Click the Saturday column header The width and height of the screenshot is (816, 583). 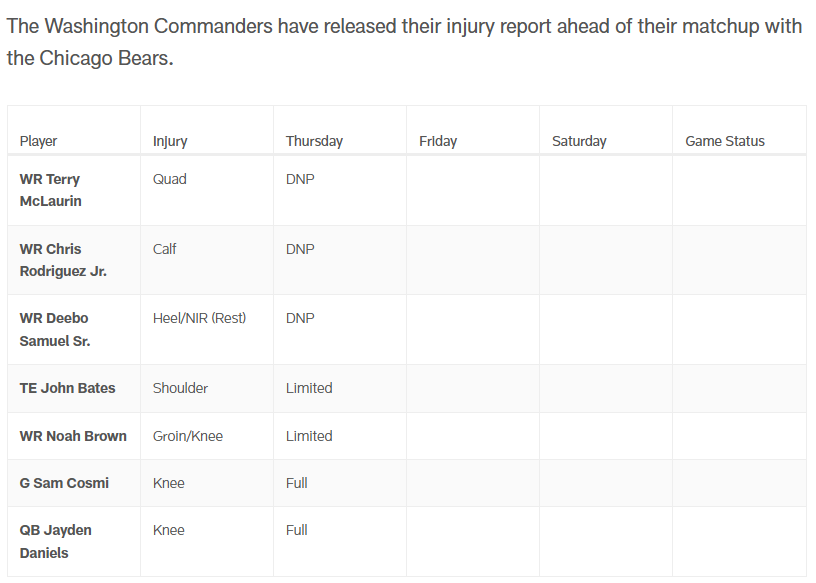click(579, 141)
